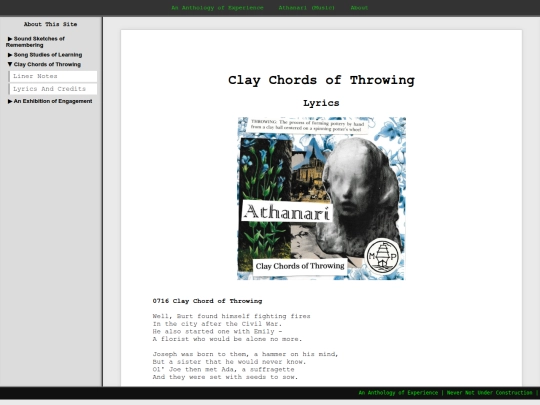Screen dimensions: 540x405
Task: Expand An Exhibition of Engagement section
Action: click(x=50, y=101)
